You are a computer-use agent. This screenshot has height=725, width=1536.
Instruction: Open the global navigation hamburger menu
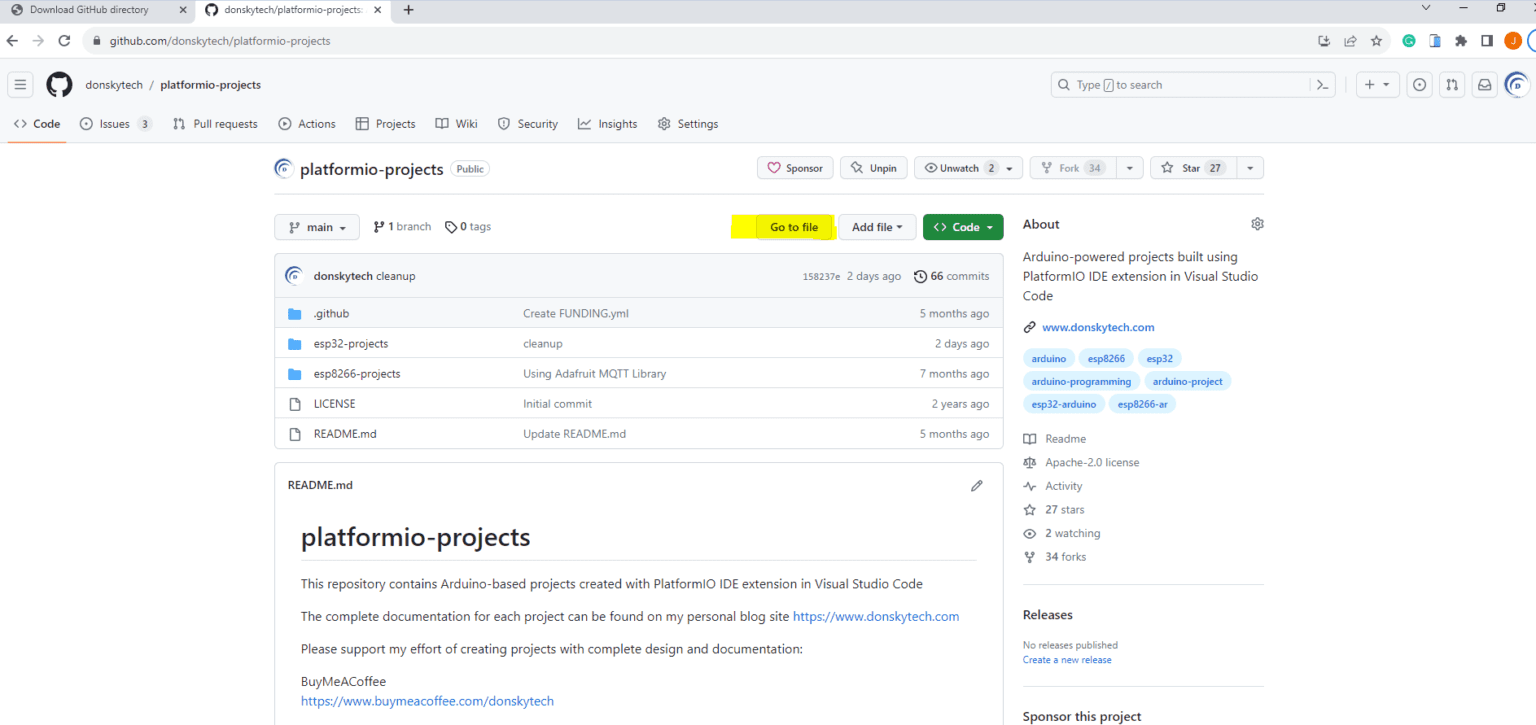20,84
